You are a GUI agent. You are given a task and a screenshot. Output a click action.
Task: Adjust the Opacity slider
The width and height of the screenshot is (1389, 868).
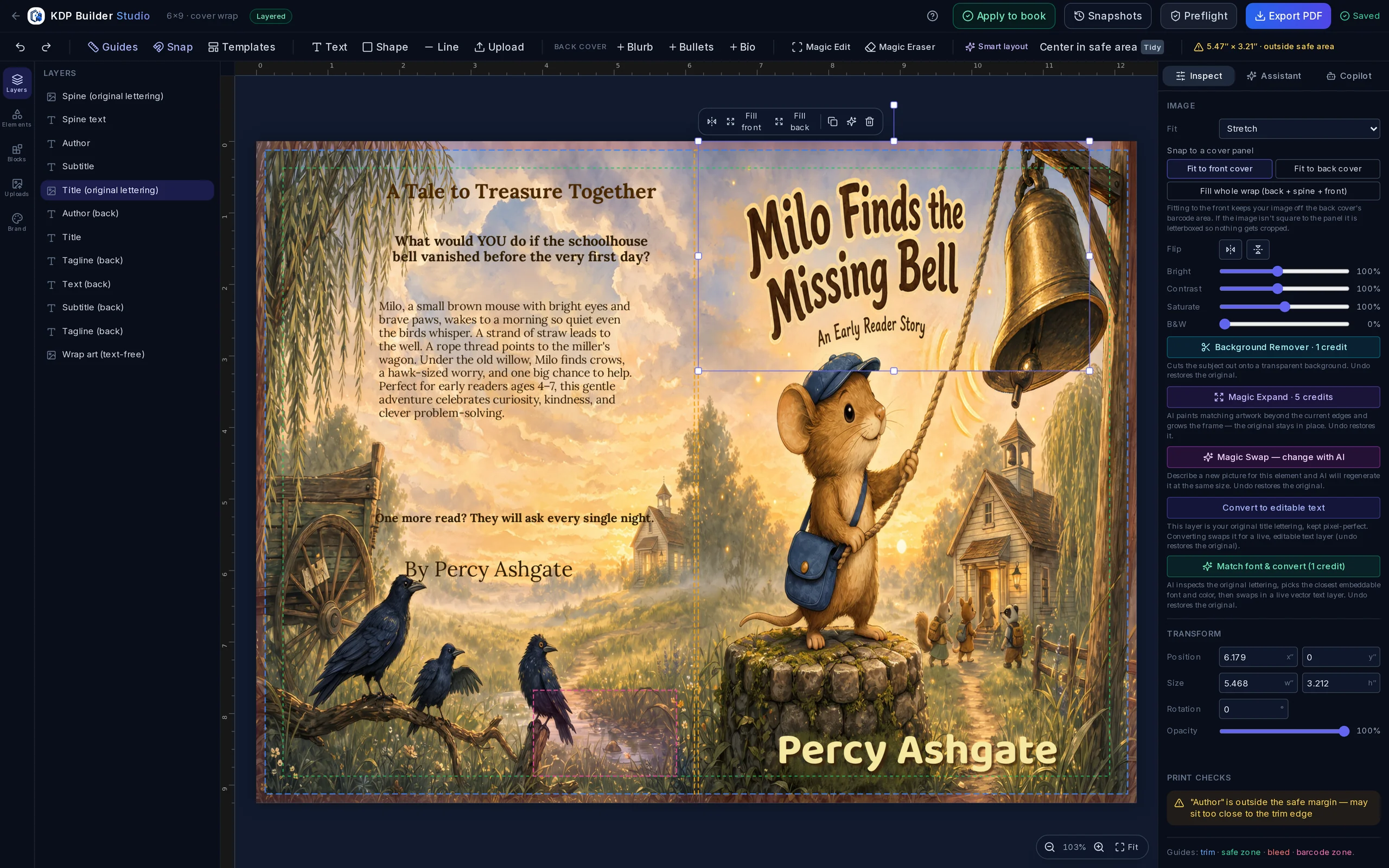[x=1283, y=731]
